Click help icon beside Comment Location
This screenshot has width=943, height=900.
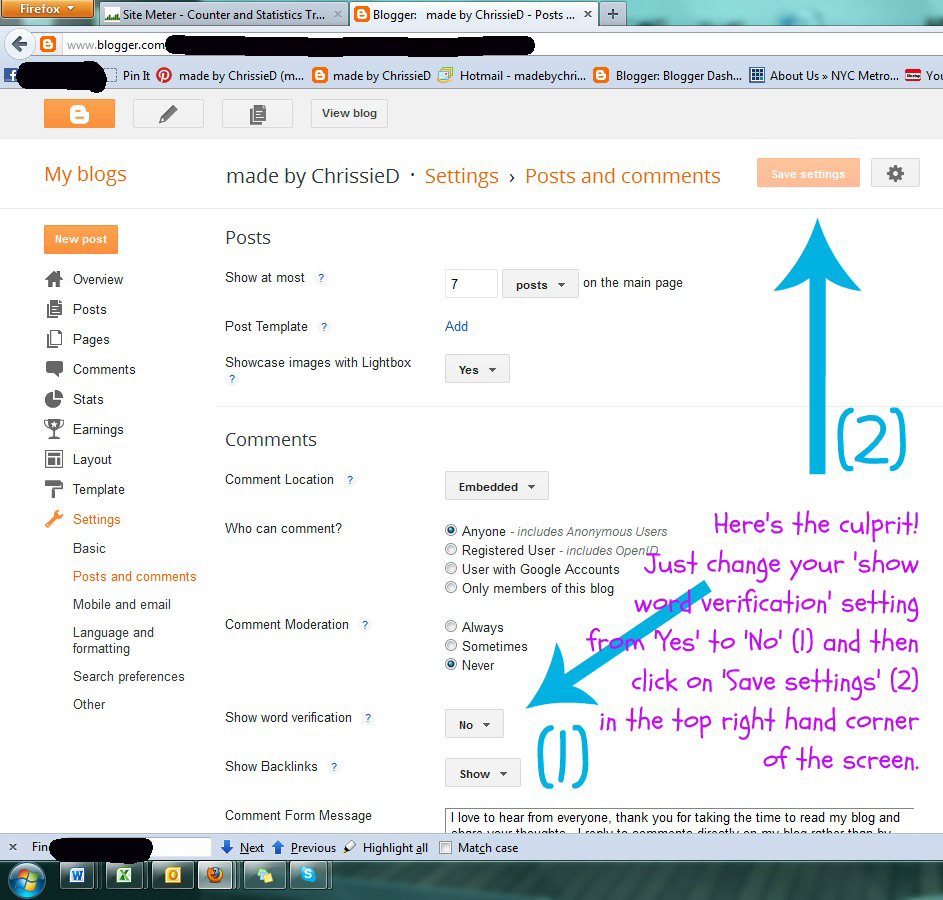pos(350,480)
